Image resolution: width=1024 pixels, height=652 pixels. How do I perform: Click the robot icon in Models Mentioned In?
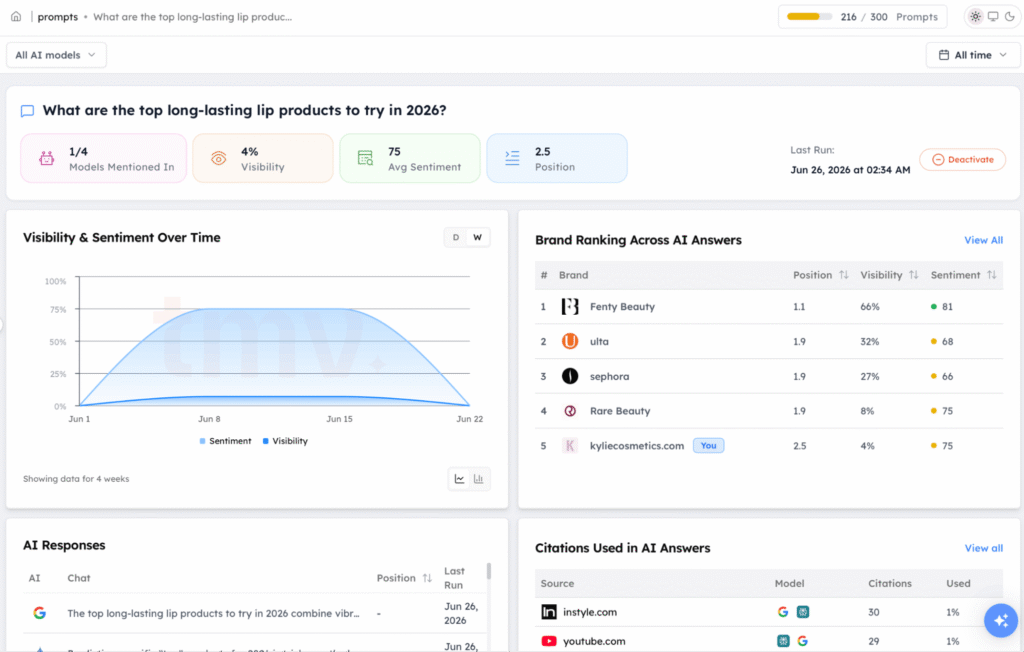tap(46, 158)
